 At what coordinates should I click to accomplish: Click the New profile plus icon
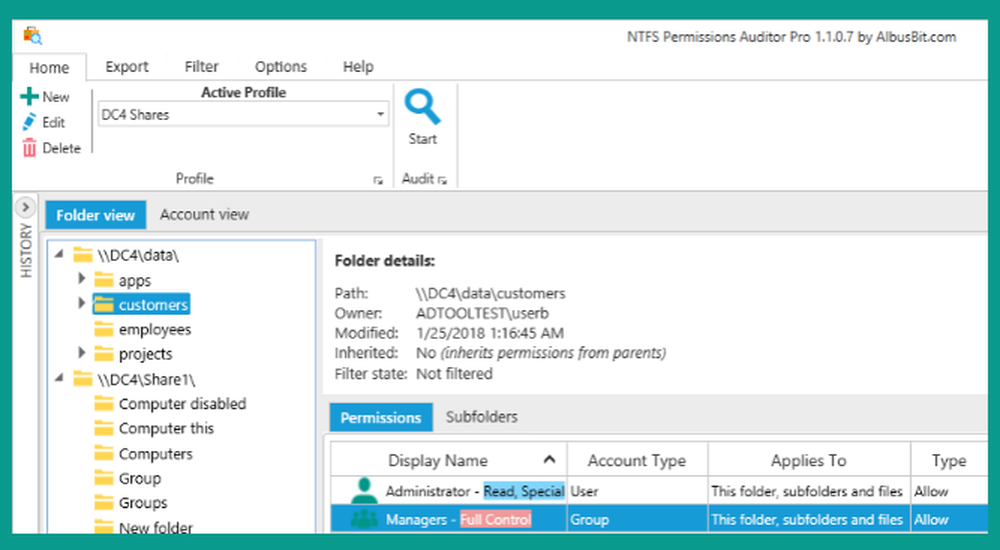[x=30, y=97]
